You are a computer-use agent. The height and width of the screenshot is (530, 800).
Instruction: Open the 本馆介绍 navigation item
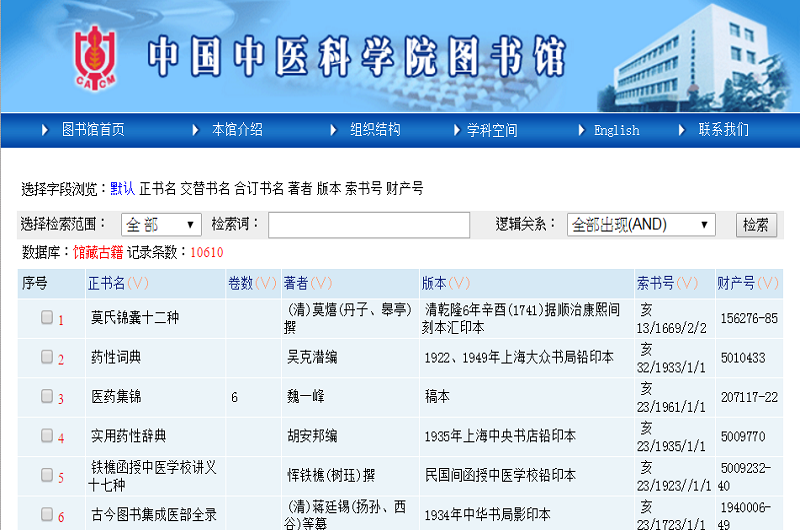click(x=237, y=130)
